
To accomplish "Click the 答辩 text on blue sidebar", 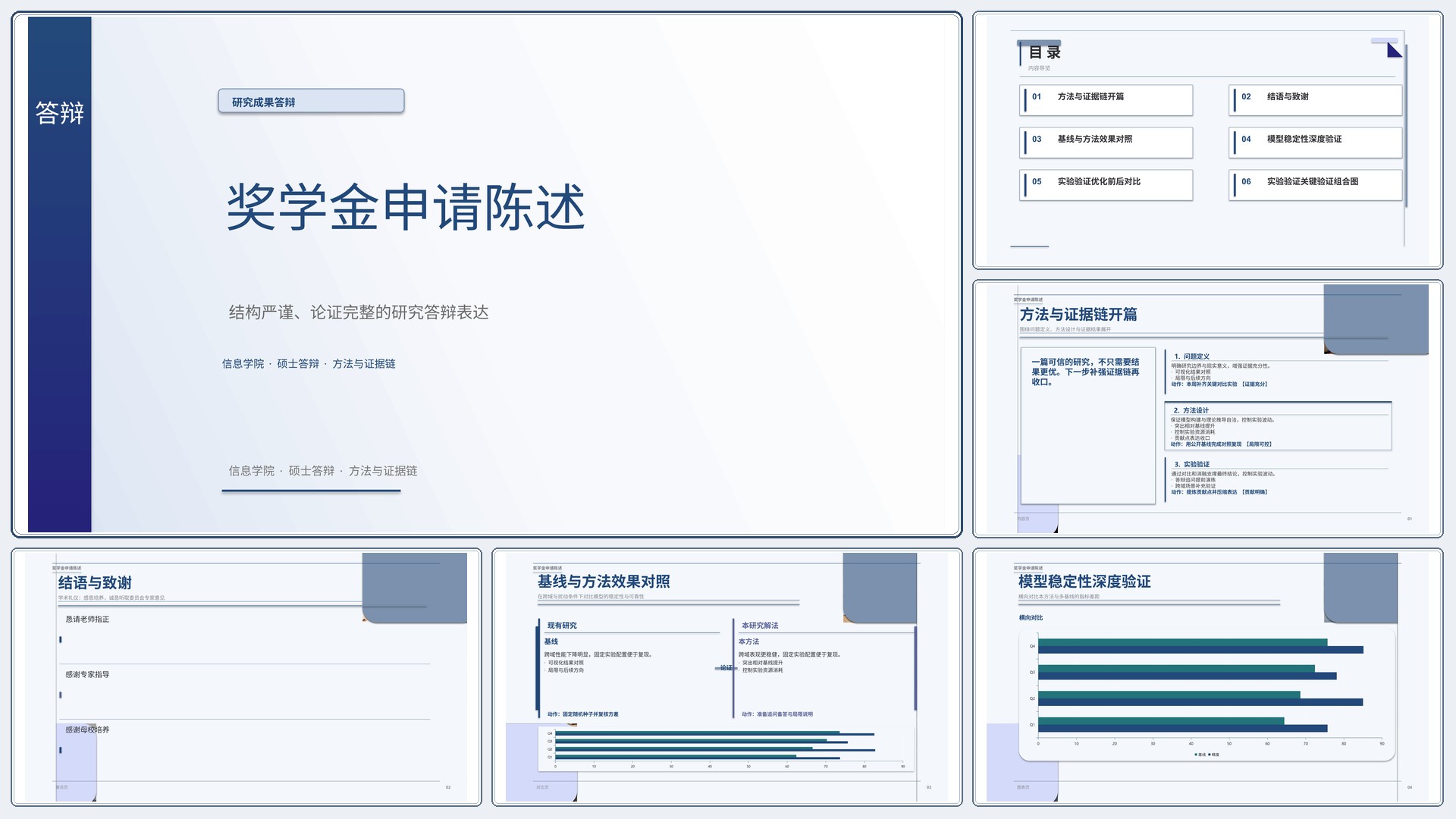I will pos(59,113).
